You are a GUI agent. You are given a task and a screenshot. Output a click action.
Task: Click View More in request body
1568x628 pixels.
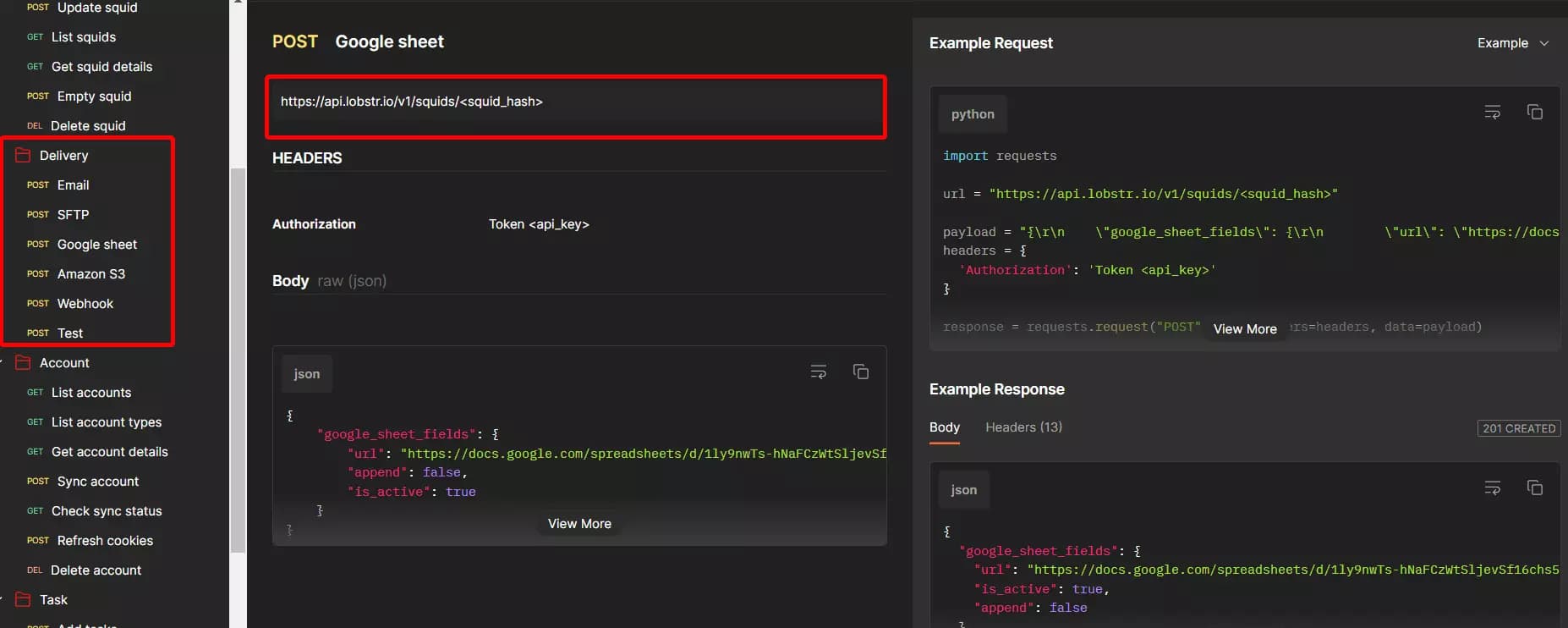coord(579,524)
